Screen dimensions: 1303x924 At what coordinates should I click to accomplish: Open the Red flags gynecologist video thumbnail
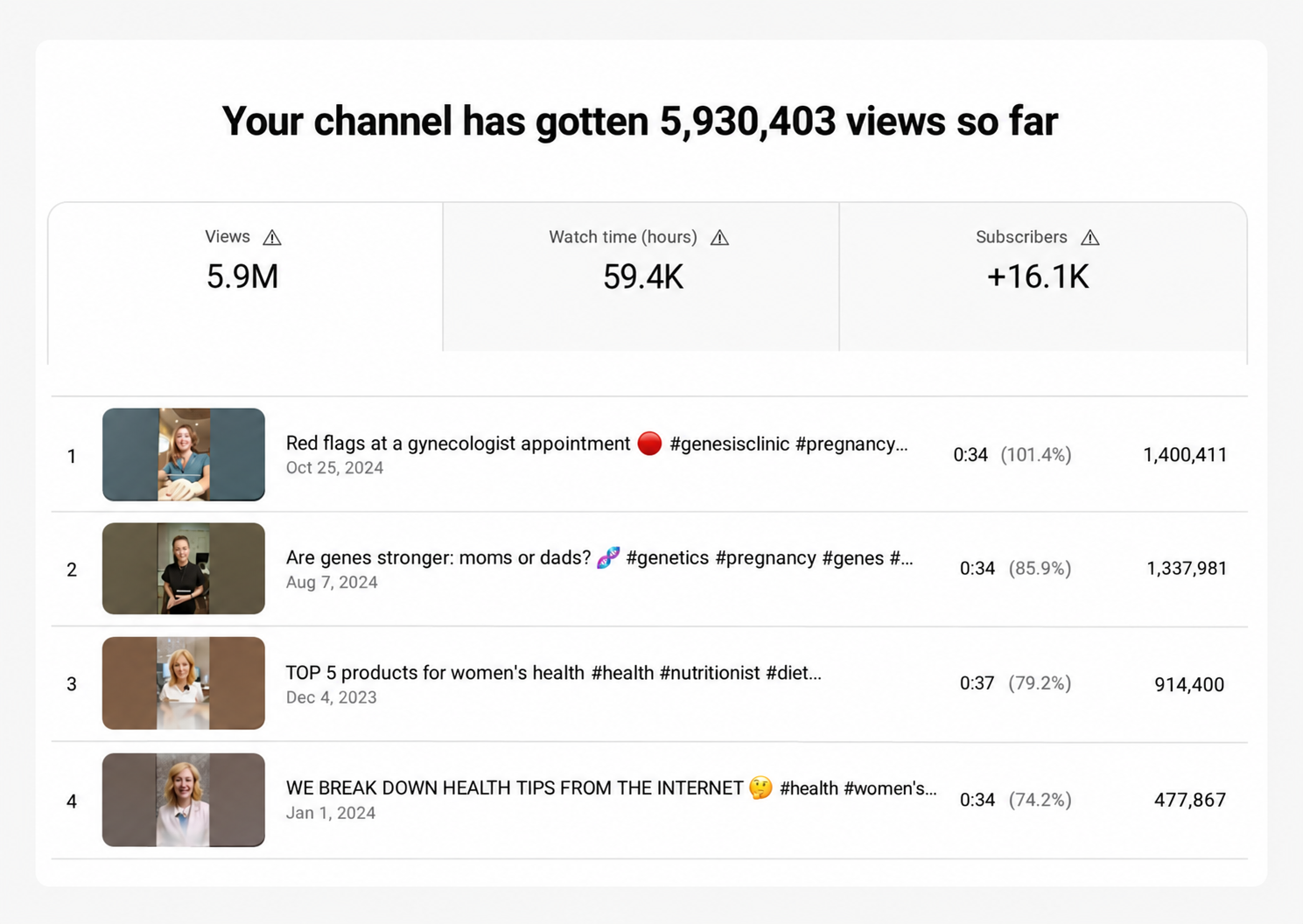pyautogui.click(x=184, y=454)
